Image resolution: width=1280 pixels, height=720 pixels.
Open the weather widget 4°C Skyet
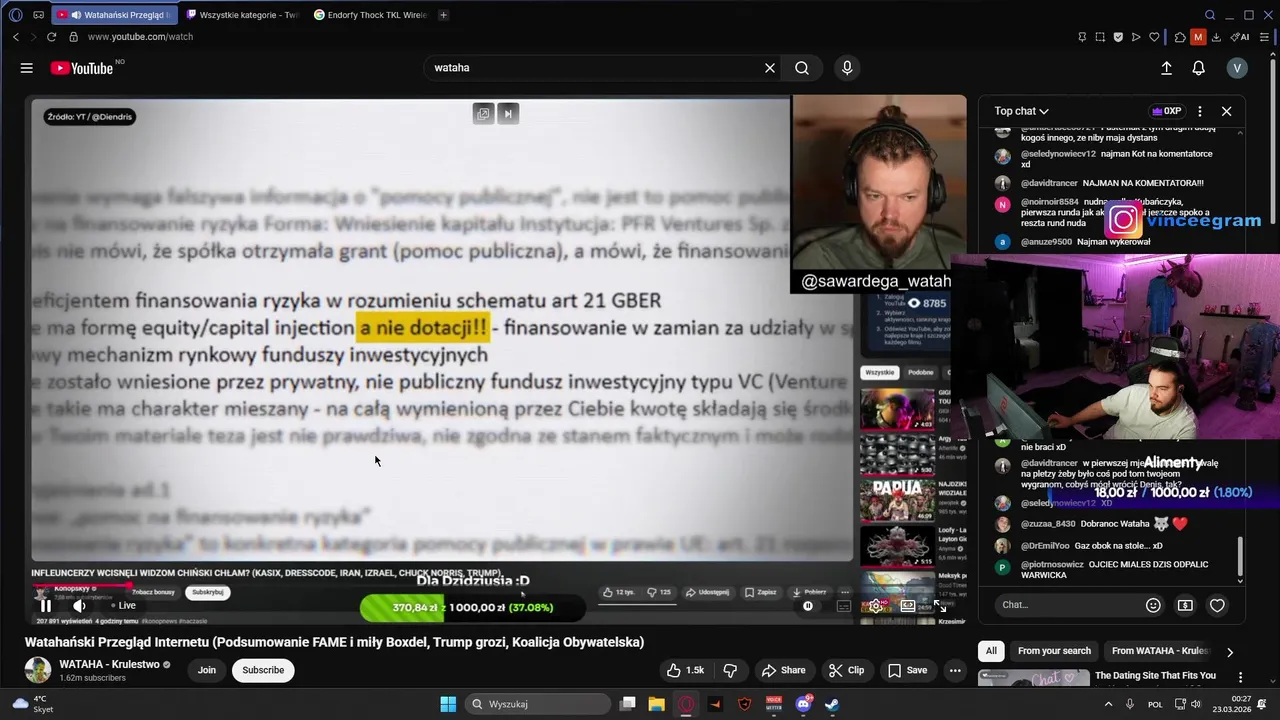32,704
